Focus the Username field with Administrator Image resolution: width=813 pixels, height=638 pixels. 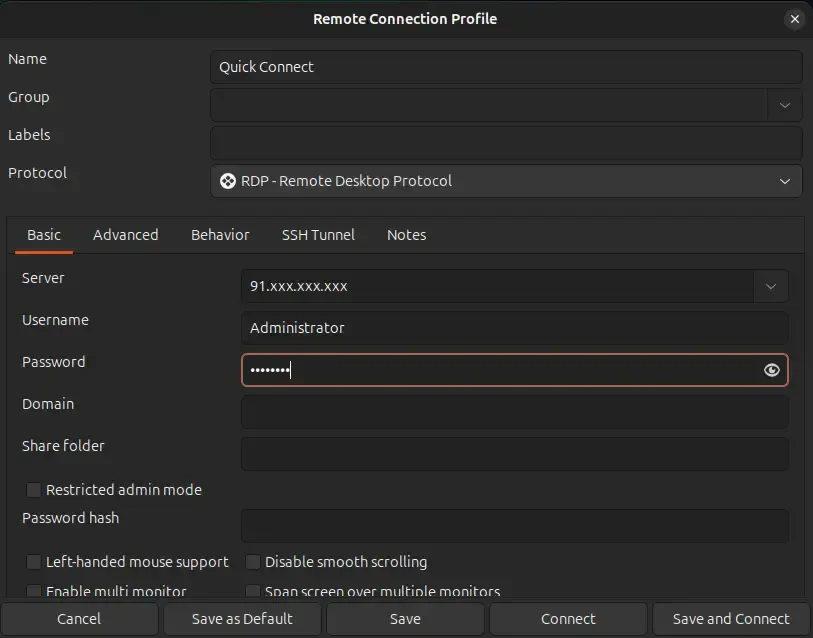(514, 328)
